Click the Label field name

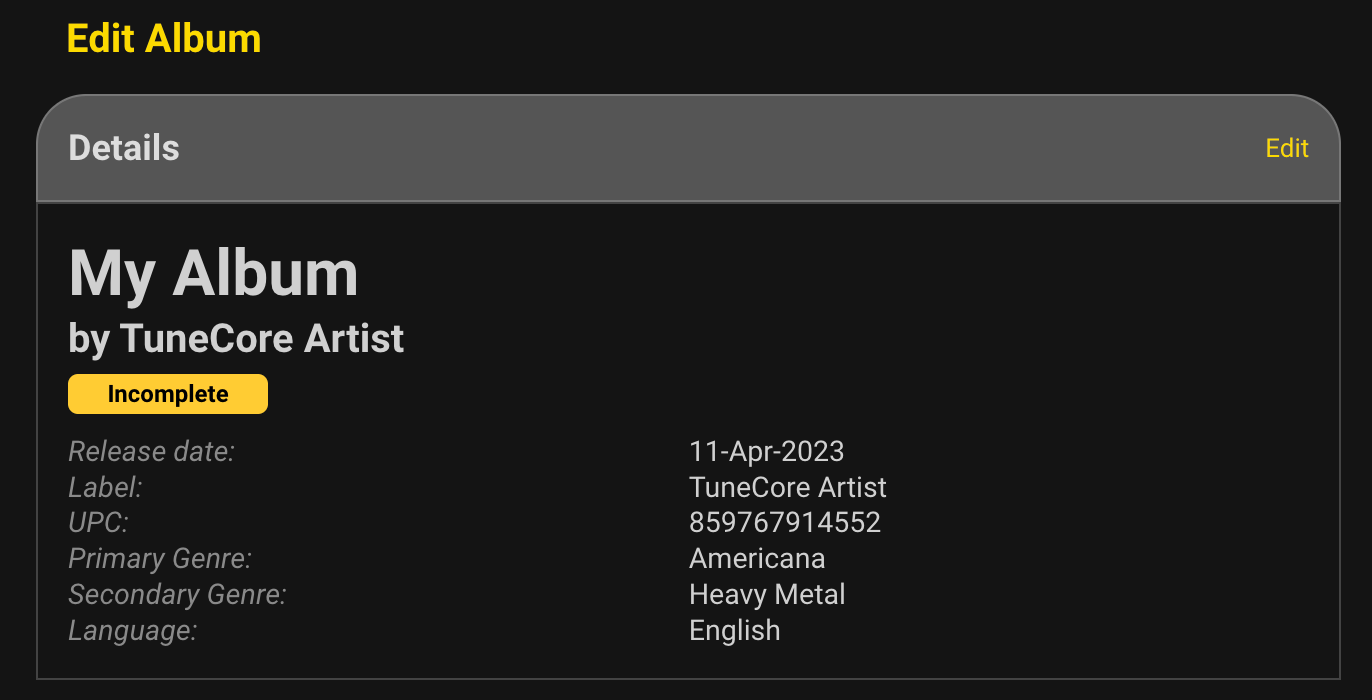(x=105, y=488)
